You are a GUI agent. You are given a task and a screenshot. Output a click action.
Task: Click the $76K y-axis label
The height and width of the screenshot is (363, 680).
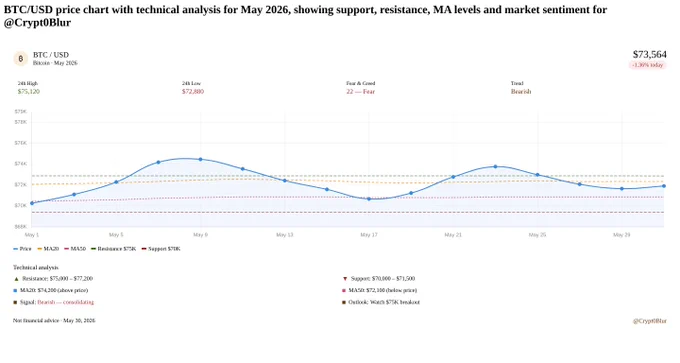[x=21, y=143]
